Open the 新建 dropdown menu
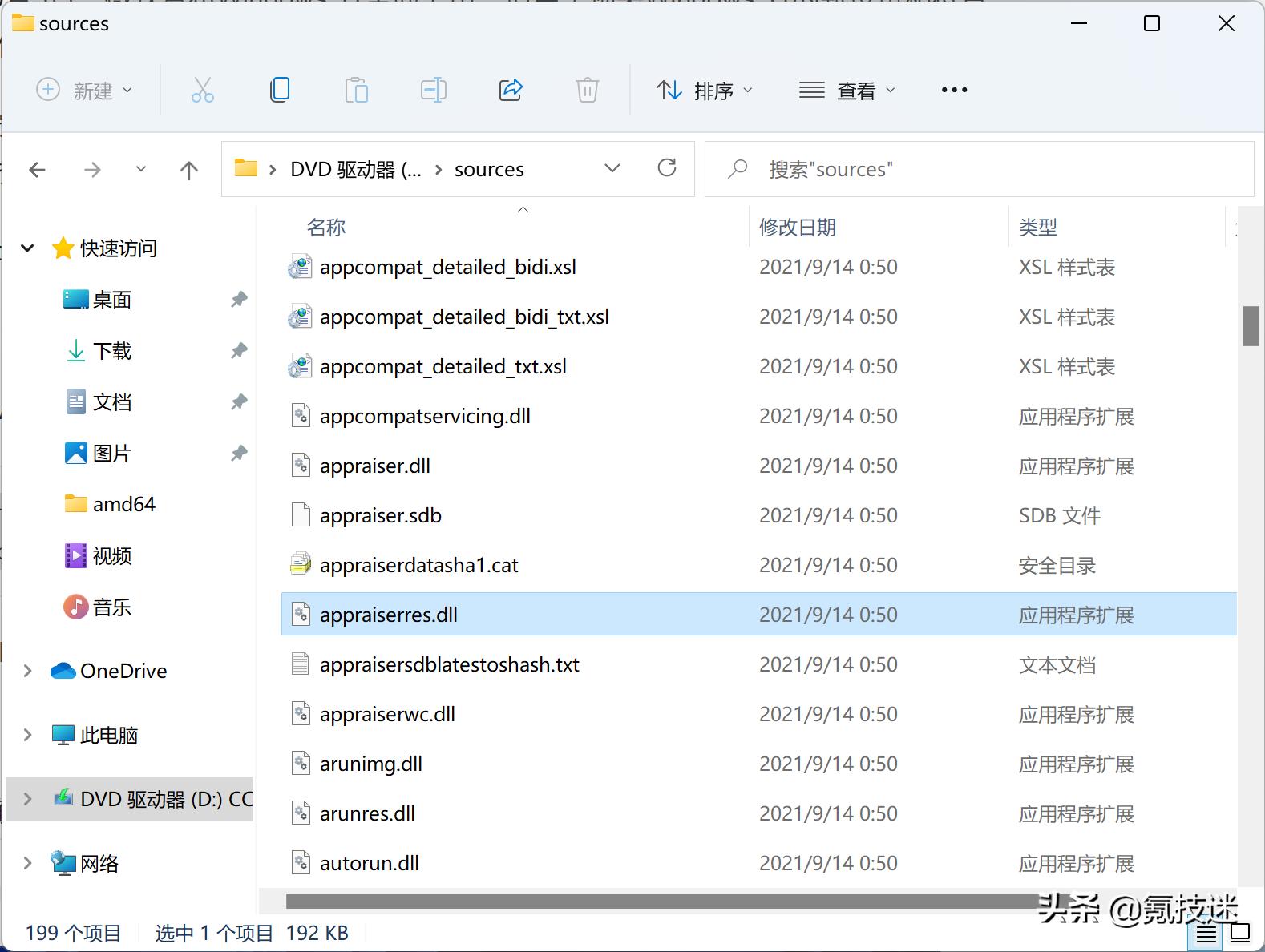The width and height of the screenshot is (1265, 952). [x=84, y=90]
